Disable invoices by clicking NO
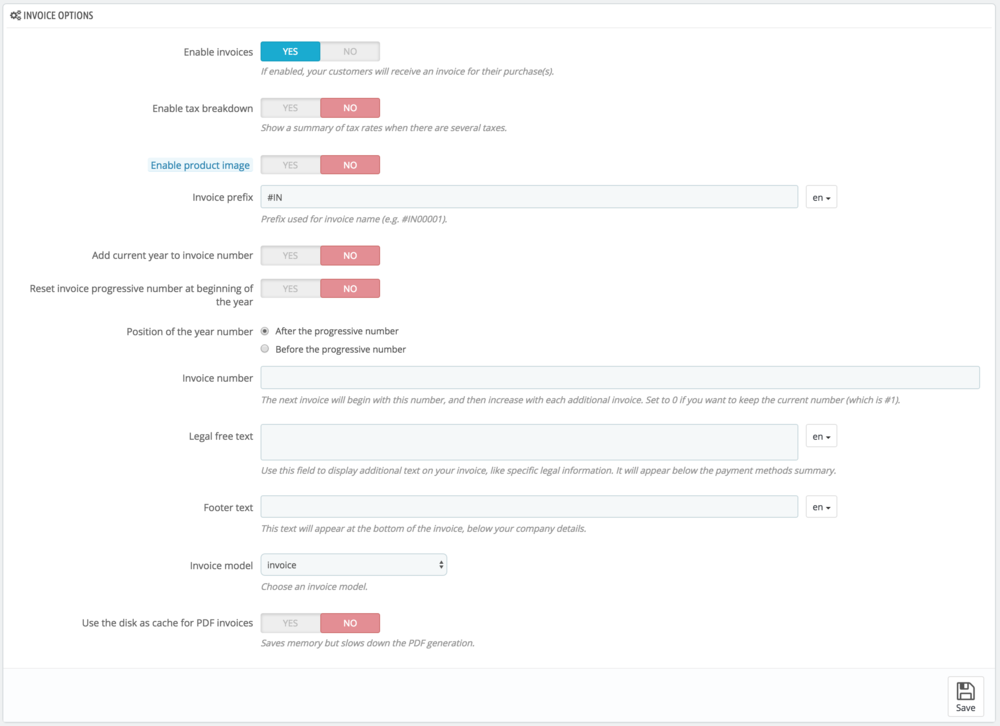This screenshot has height=726, width=1000. 350,51
